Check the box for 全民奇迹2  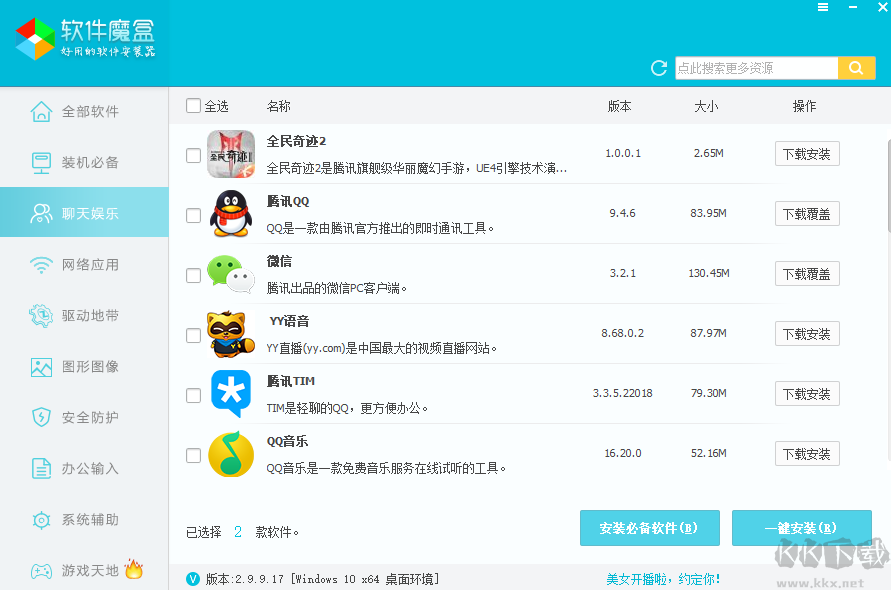pos(193,155)
